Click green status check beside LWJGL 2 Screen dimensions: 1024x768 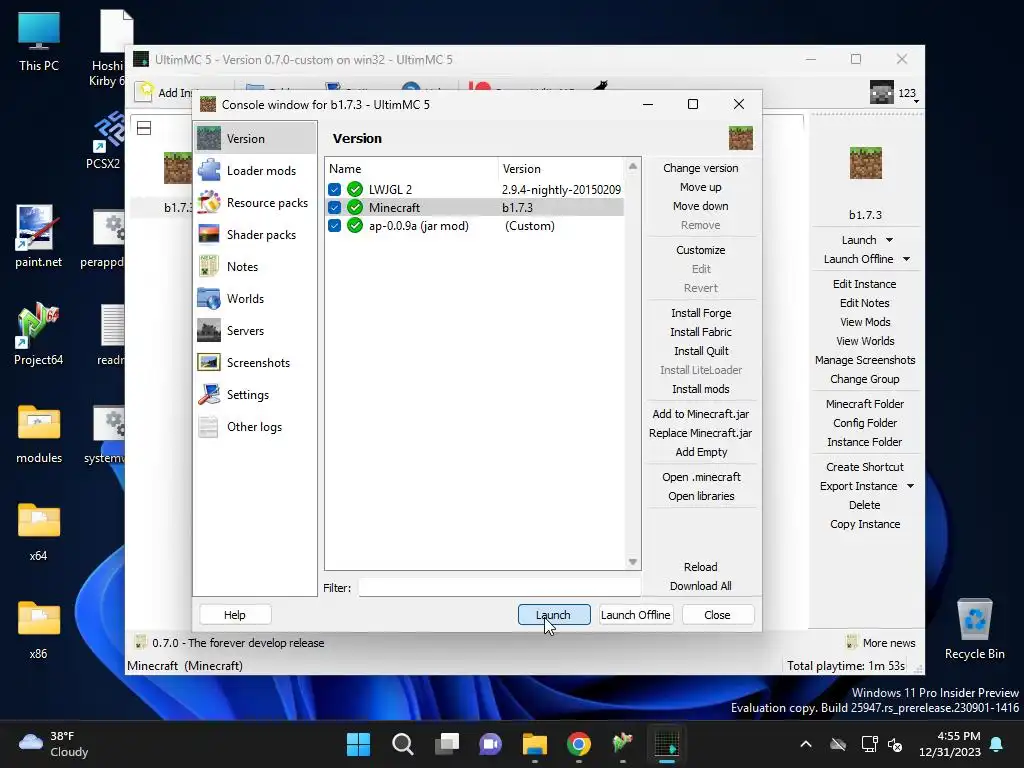click(x=355, y=189)
